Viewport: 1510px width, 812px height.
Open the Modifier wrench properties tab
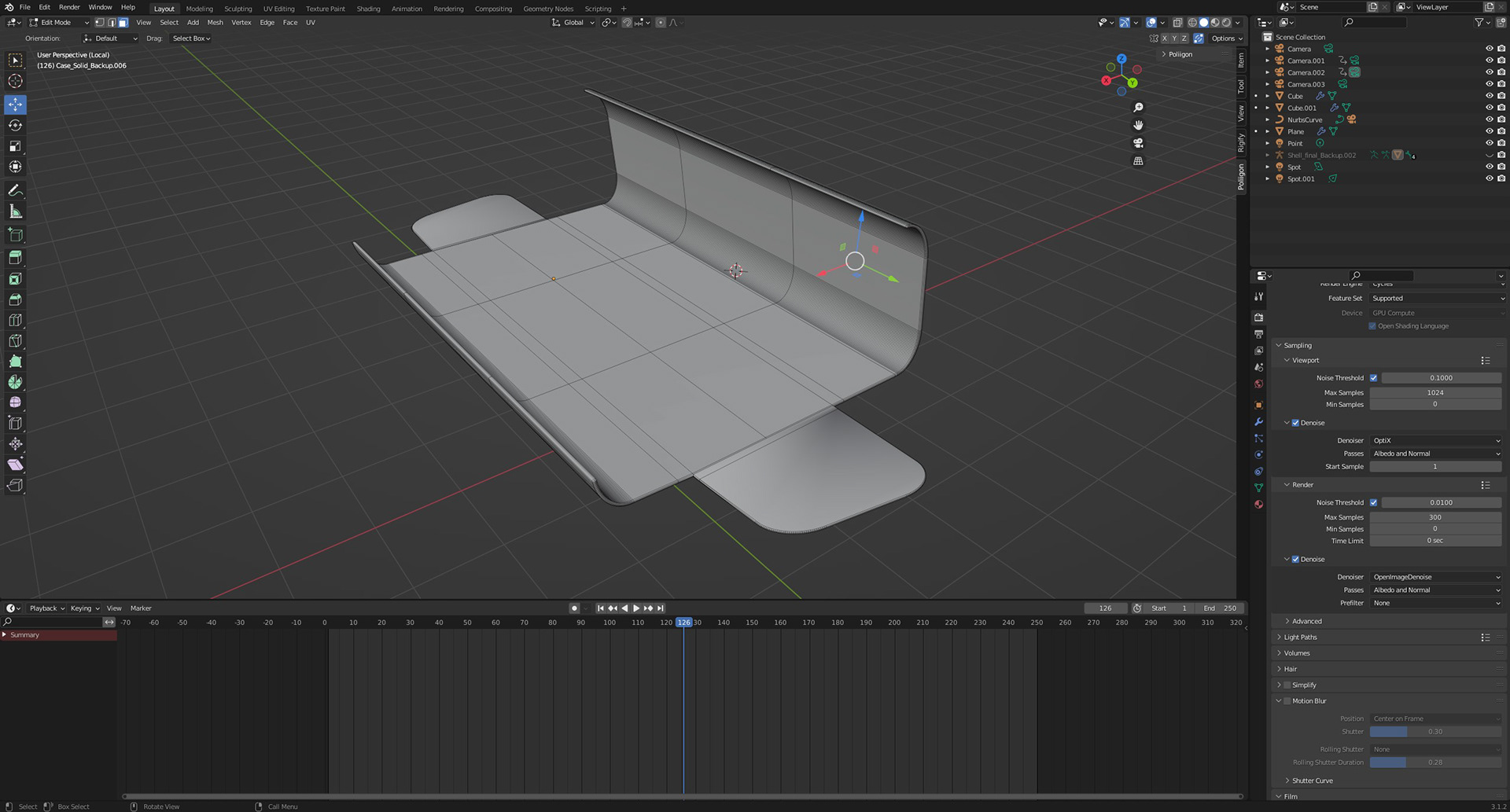[1258, 422]
